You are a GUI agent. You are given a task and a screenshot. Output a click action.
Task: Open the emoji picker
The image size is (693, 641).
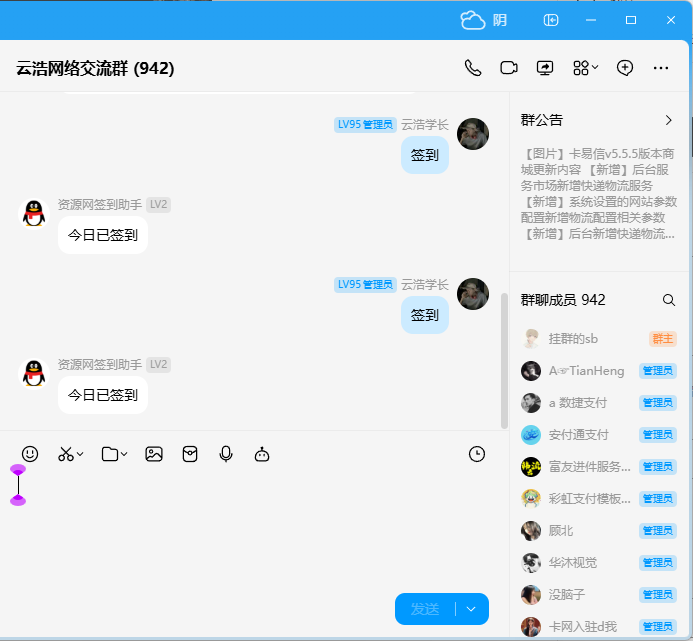pos(30,454)
